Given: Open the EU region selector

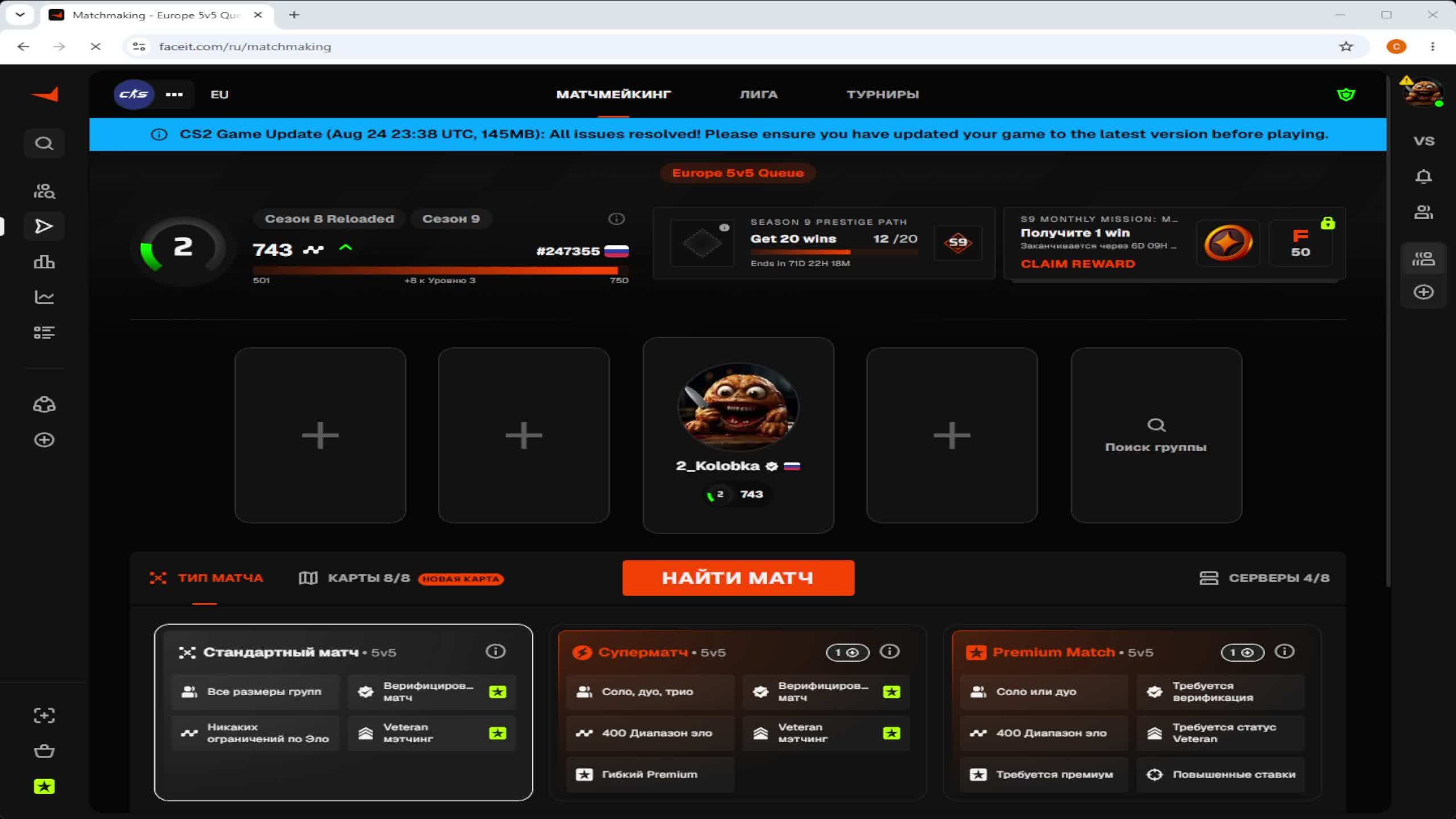Looking at the screenshot, I should pyautogui.click(x=220, y=94).
